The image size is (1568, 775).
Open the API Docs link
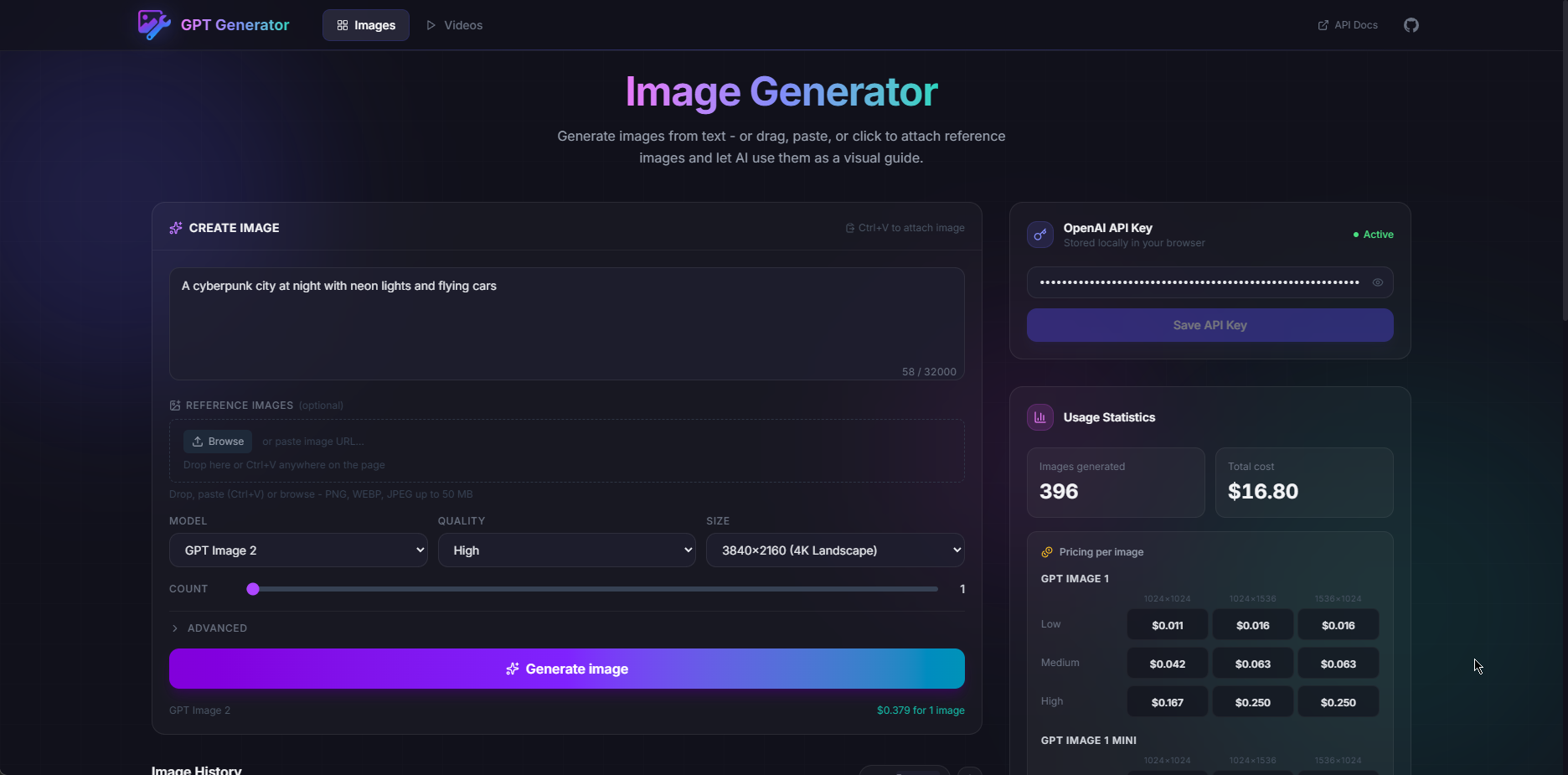click(x=1348, y=25)
